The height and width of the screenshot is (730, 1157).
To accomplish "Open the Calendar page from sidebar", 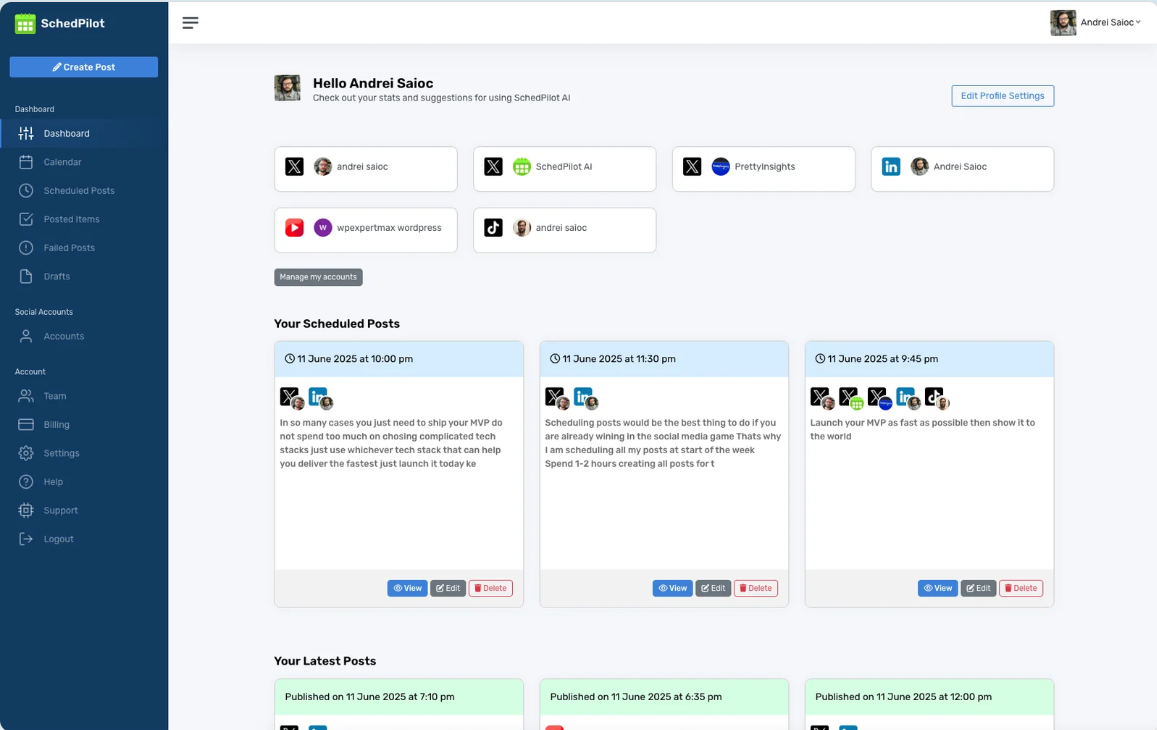I will pyautogui.click(x=62, y=162).
